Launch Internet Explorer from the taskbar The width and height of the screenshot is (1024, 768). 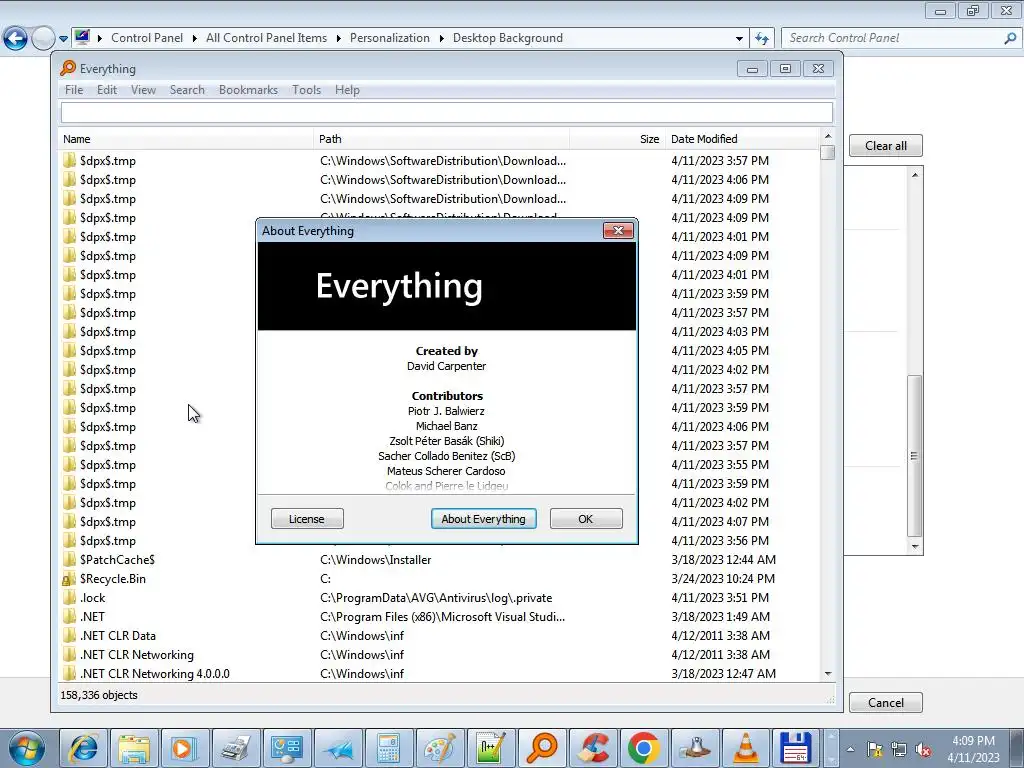[x=84, y=748]
